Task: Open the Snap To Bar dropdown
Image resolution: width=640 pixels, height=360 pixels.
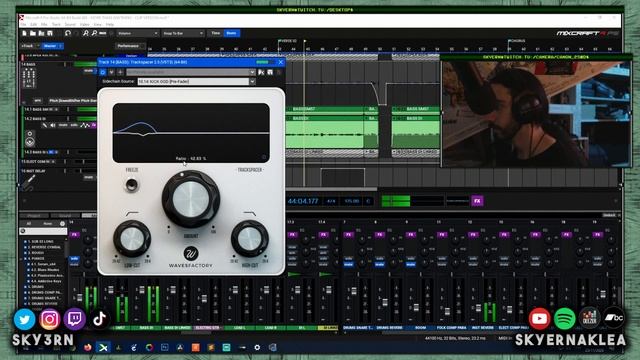Action: (182, 33)
